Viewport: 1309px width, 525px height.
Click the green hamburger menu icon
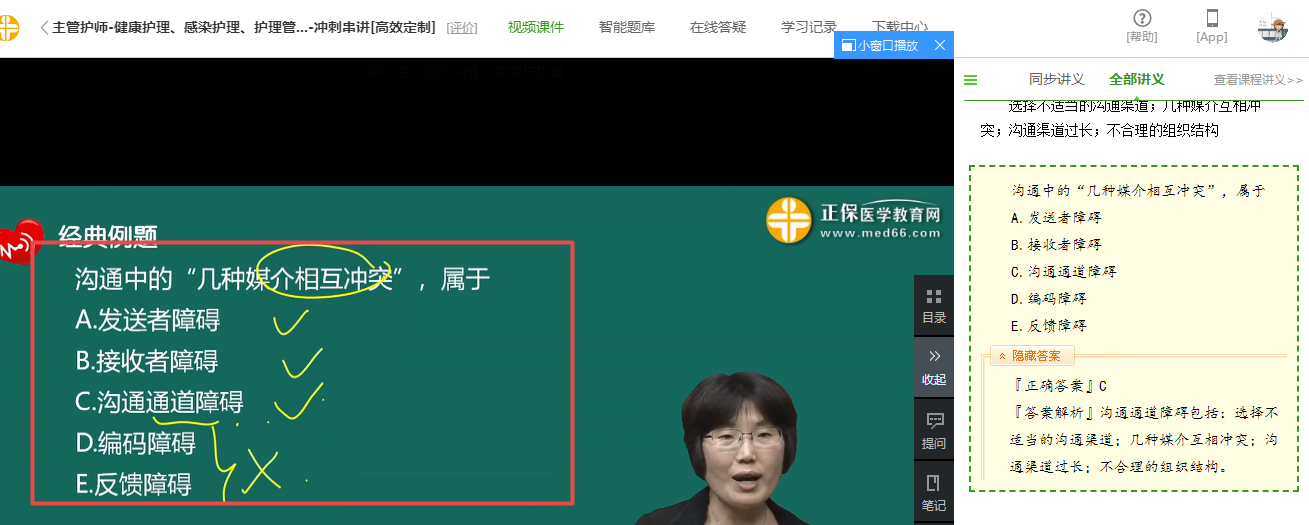coord(970,81)
